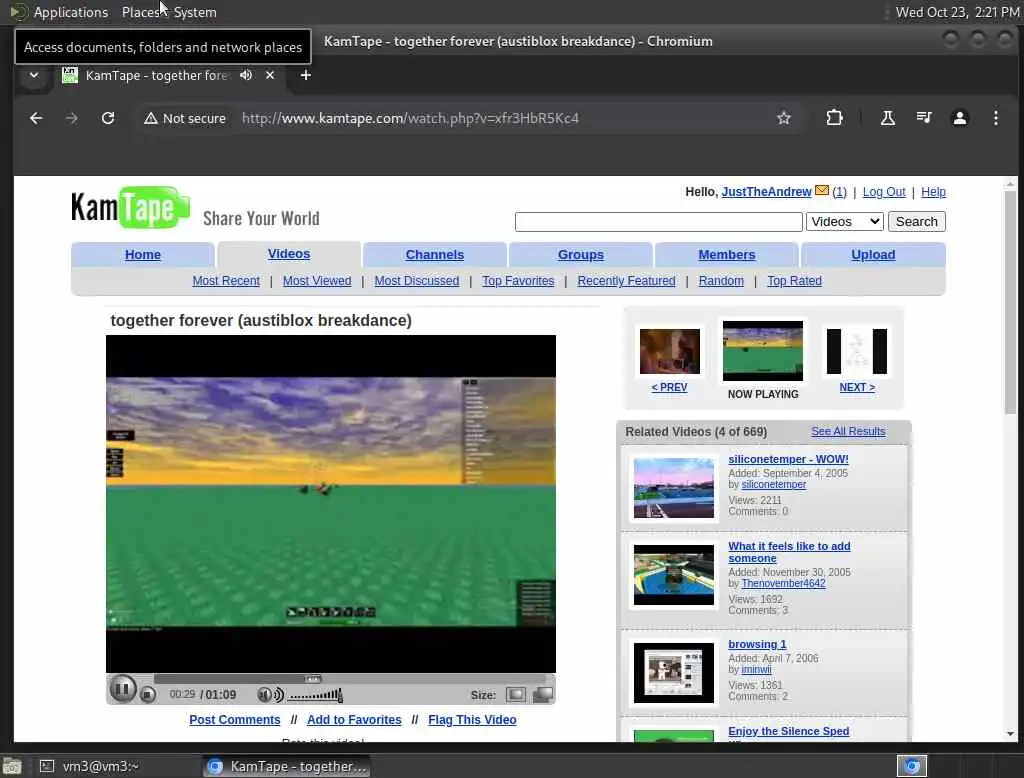This screenshot has height=778, width=1024.
Task: Open Top Rated videos
Action: tap(794, 281)
